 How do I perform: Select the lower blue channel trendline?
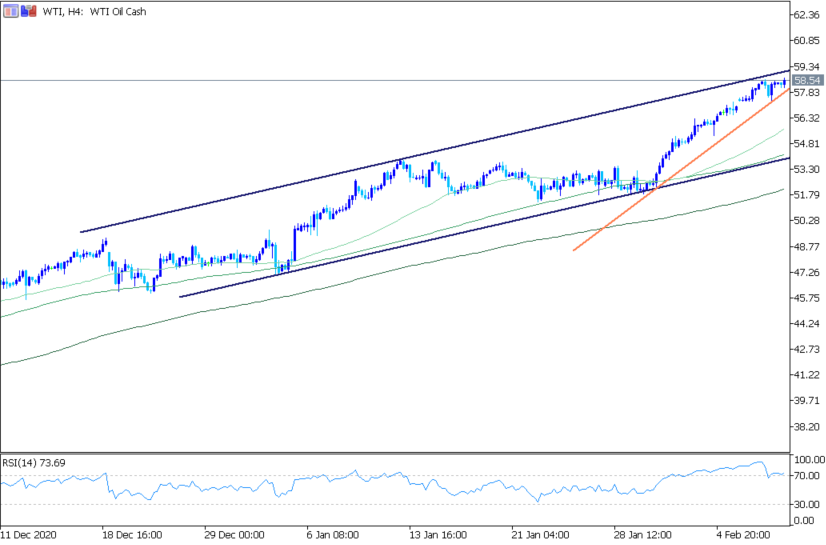[485, 227]
